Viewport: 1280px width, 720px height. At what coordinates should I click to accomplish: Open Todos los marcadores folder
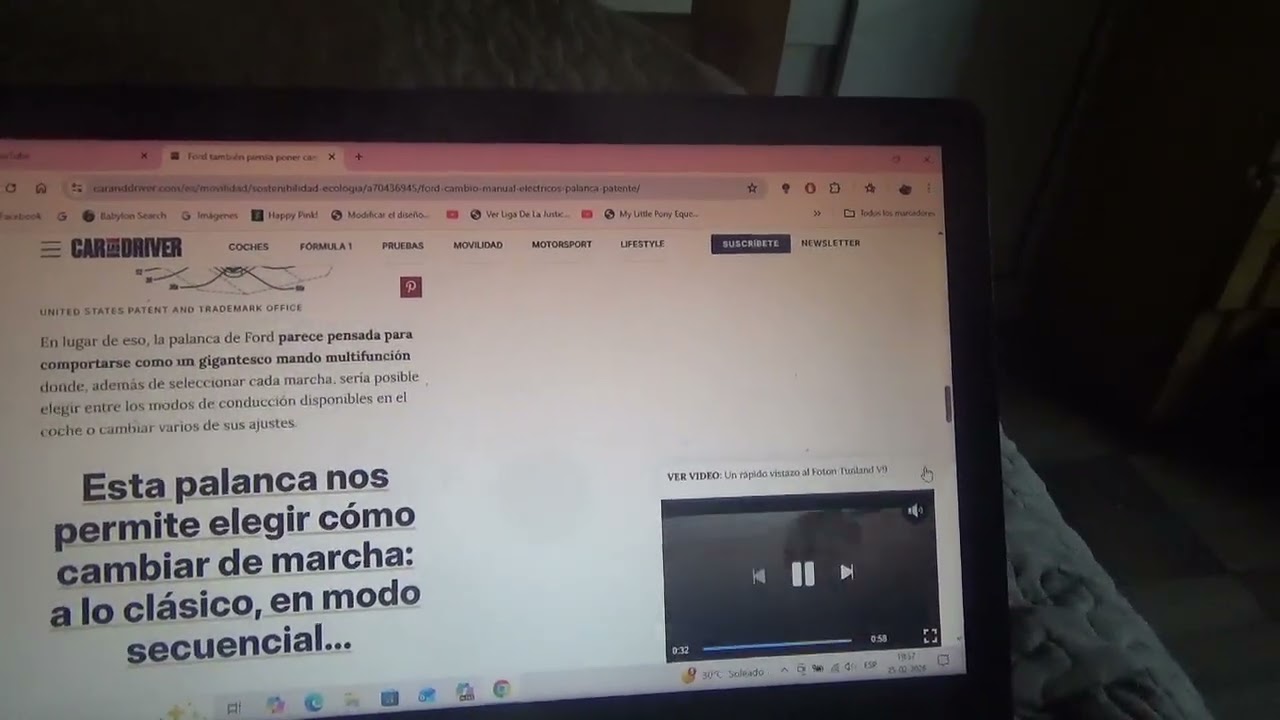tap(889, 213)
